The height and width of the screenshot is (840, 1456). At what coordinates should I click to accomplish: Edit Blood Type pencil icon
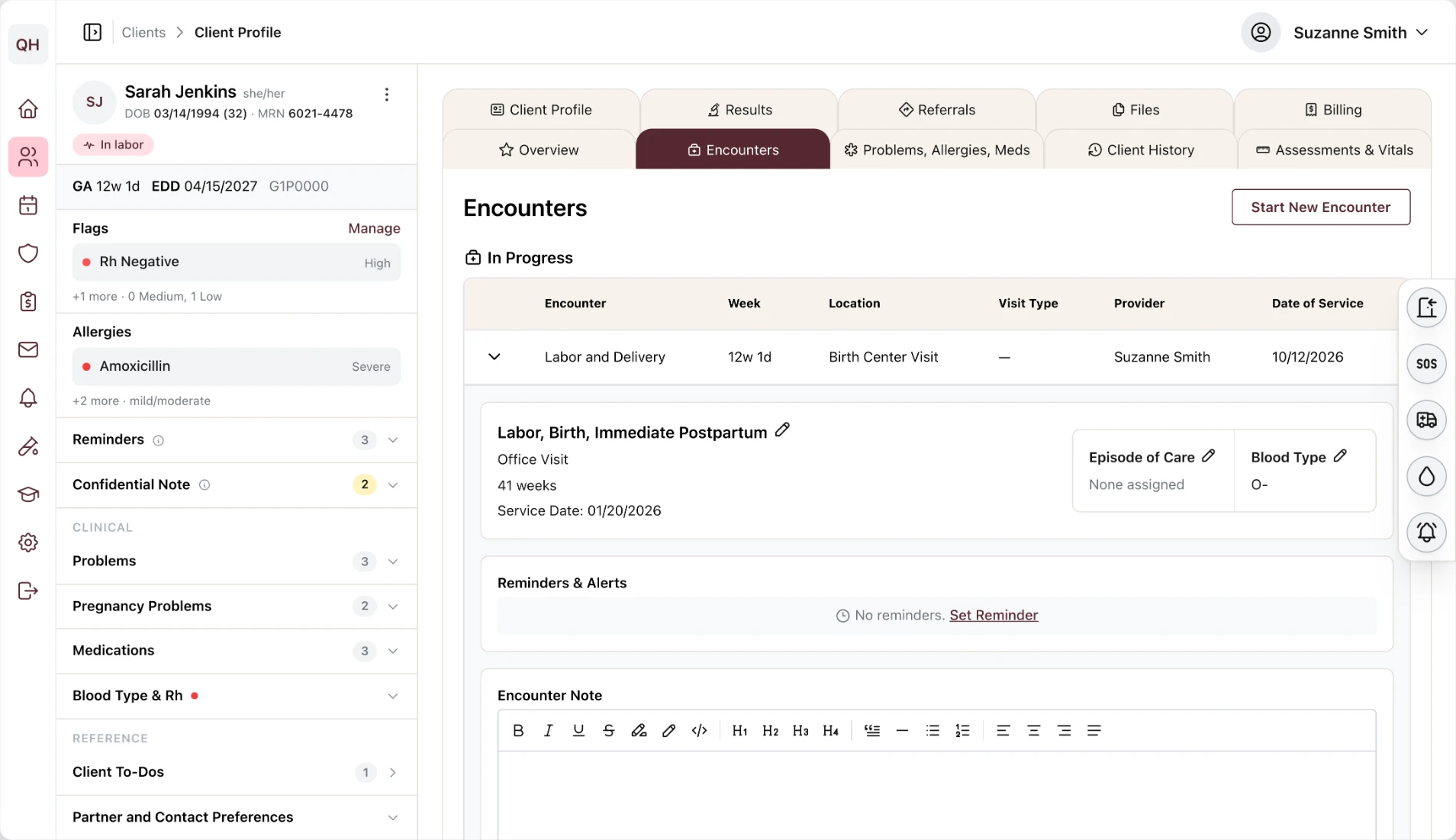1340,455
